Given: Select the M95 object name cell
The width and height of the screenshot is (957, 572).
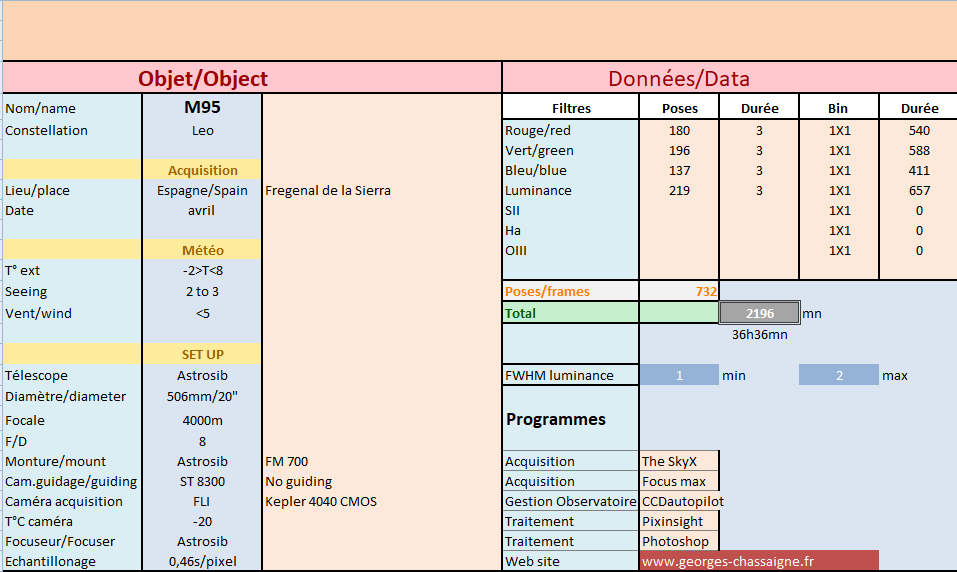Looking at the screenshot, I should click(202, 107).
